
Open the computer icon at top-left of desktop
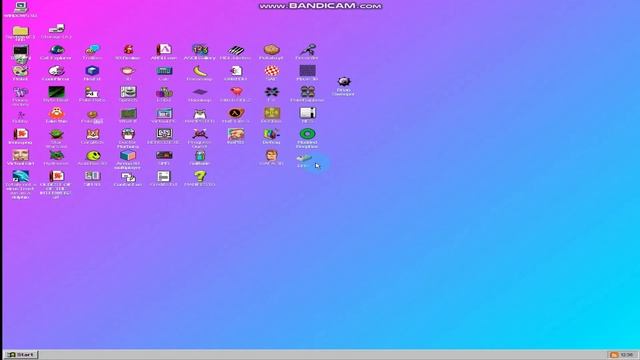coord(20,7)
